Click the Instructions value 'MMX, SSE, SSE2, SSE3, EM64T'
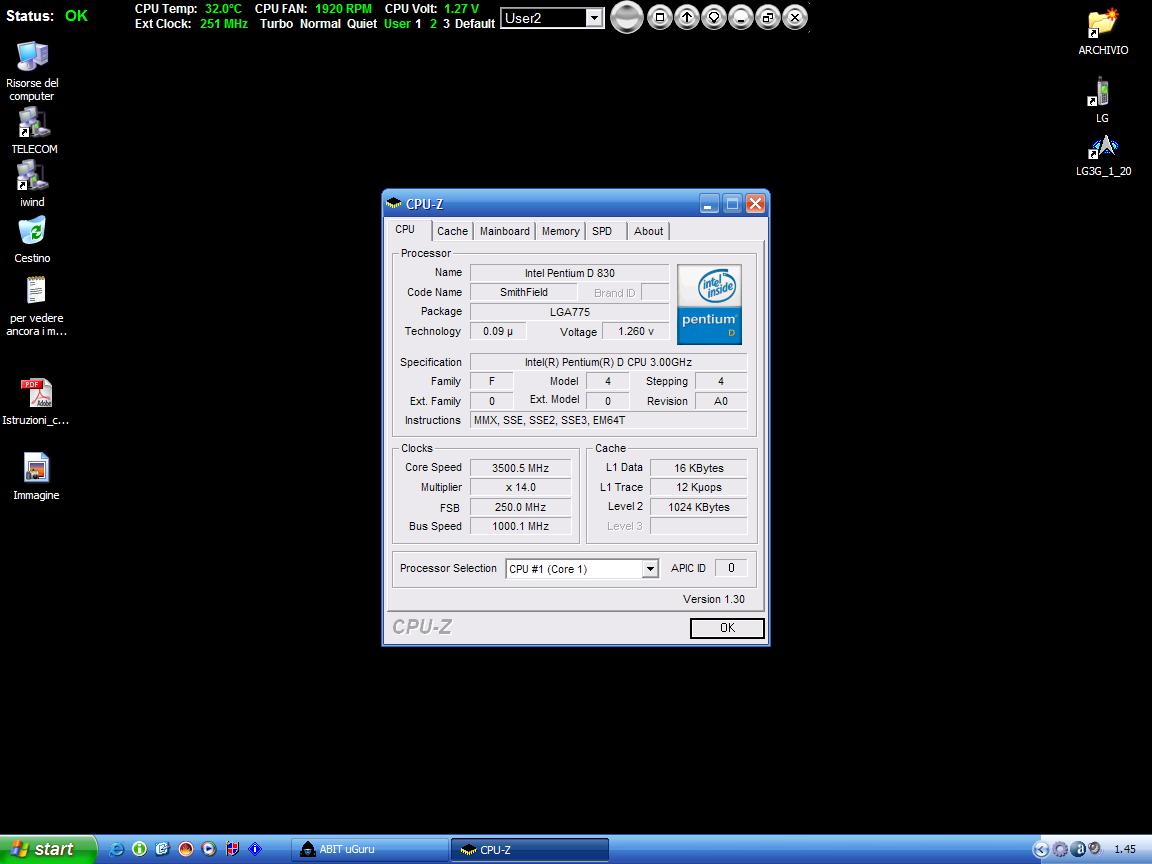 (608, 420)
